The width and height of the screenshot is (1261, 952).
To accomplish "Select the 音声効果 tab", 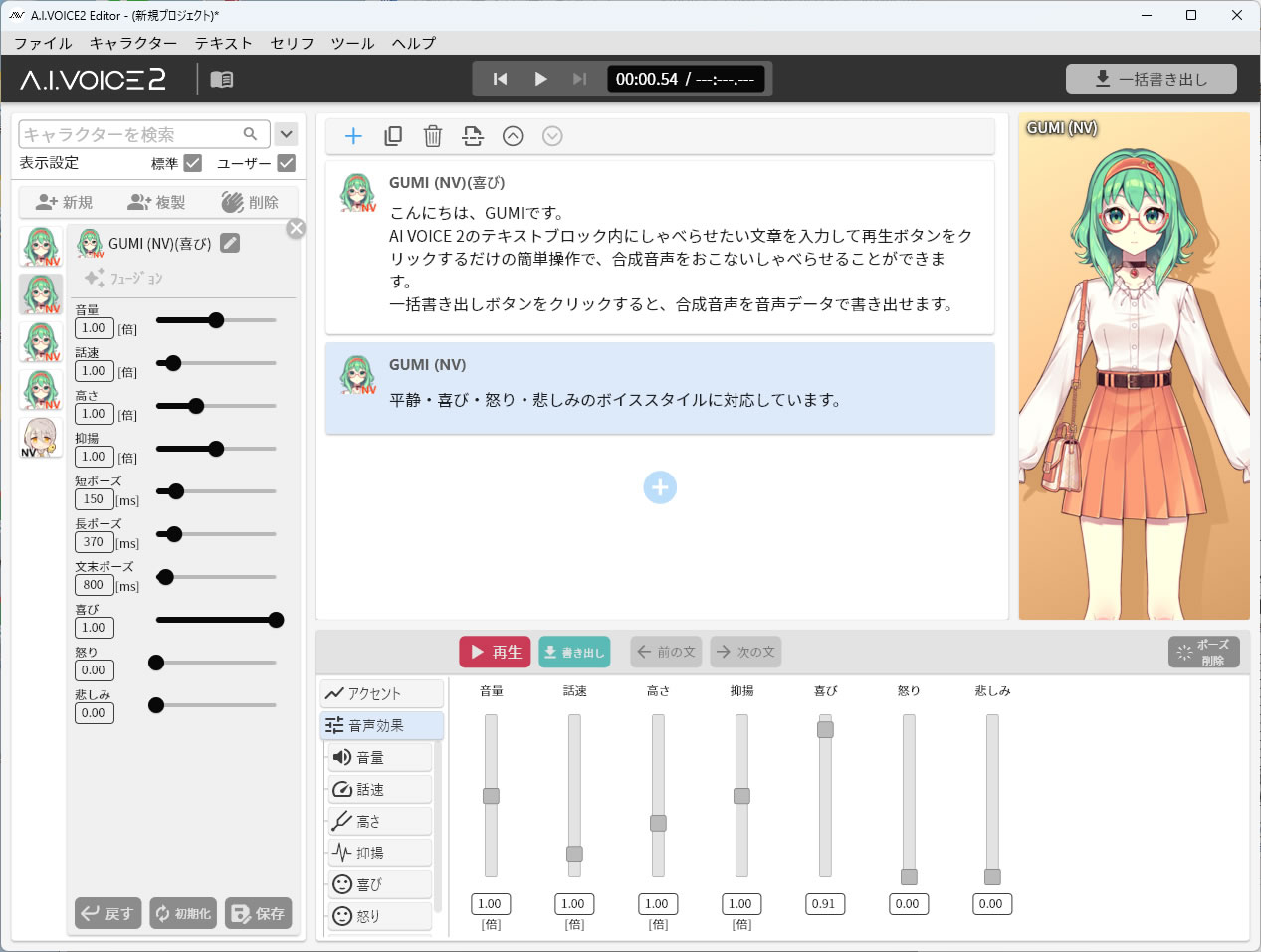I will pyautogui.click(x=381, y=725).
